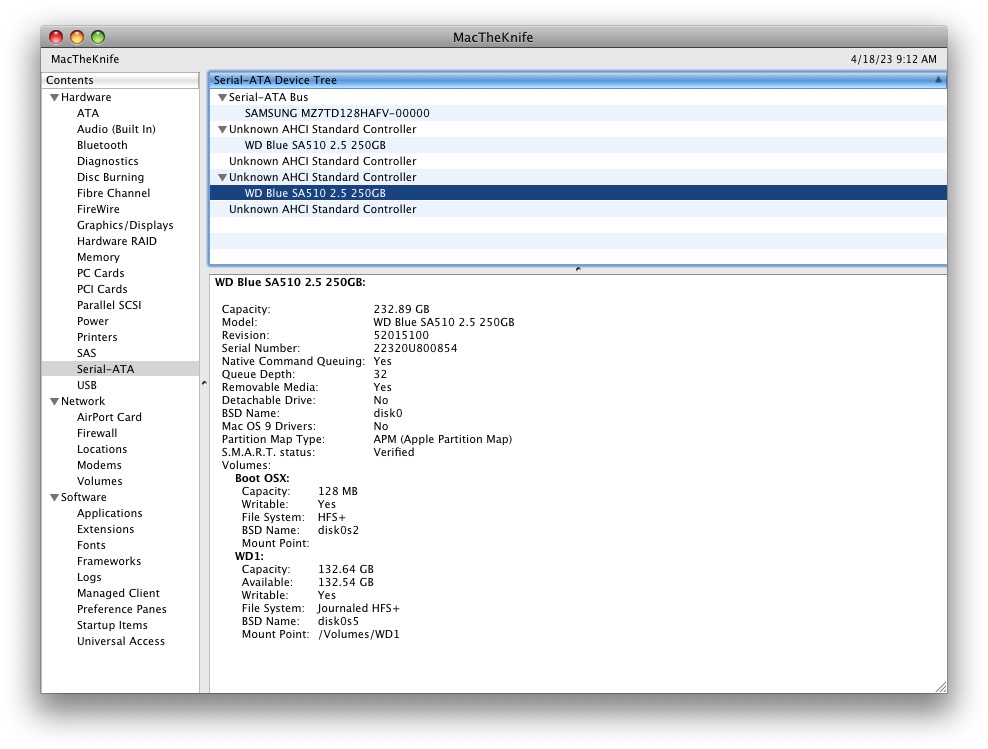This screenshot has width=988, height=749.
Task: Click the horizontal split pane divider handle
Action: coord(578,269)
